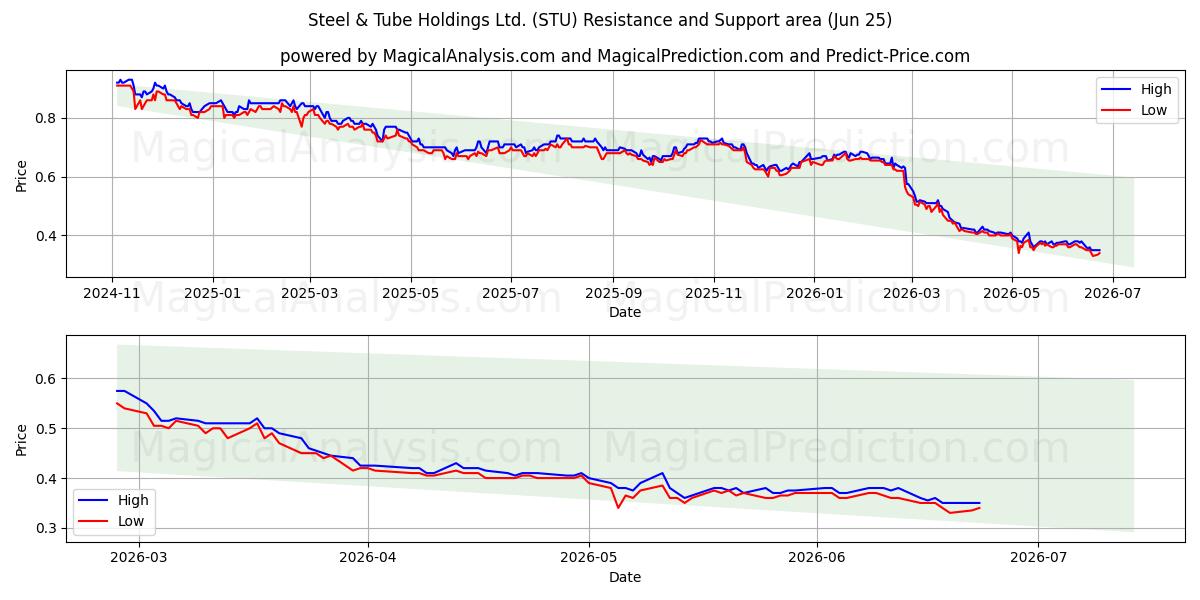This screenshot has width=1200, height=600.
Task: Click the '2026-05' x-axis label in the top chart
Action: click(x=1012, y=294)
